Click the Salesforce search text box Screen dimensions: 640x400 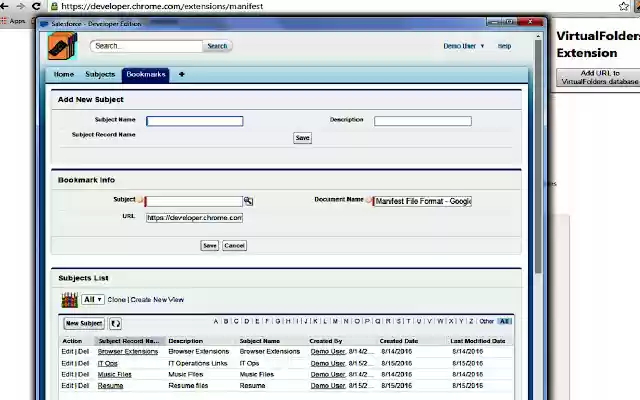point(146,46)
